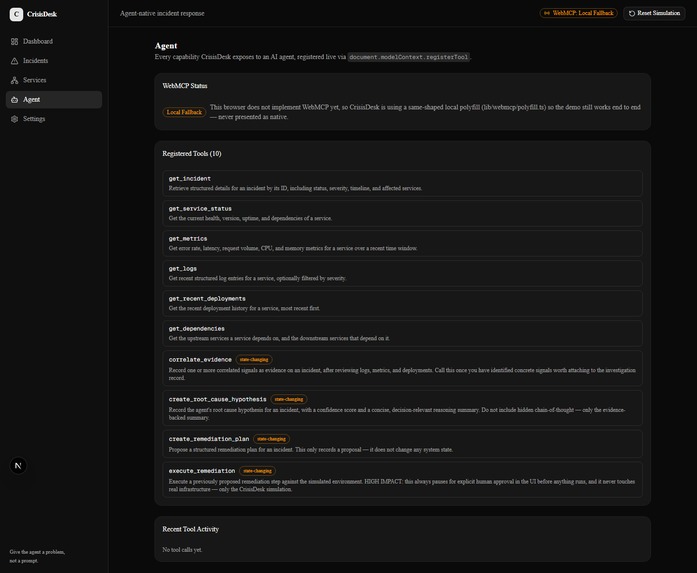Click the Services network icon
The width and height of the screenshot is (697, 573).
coord(15,80)
